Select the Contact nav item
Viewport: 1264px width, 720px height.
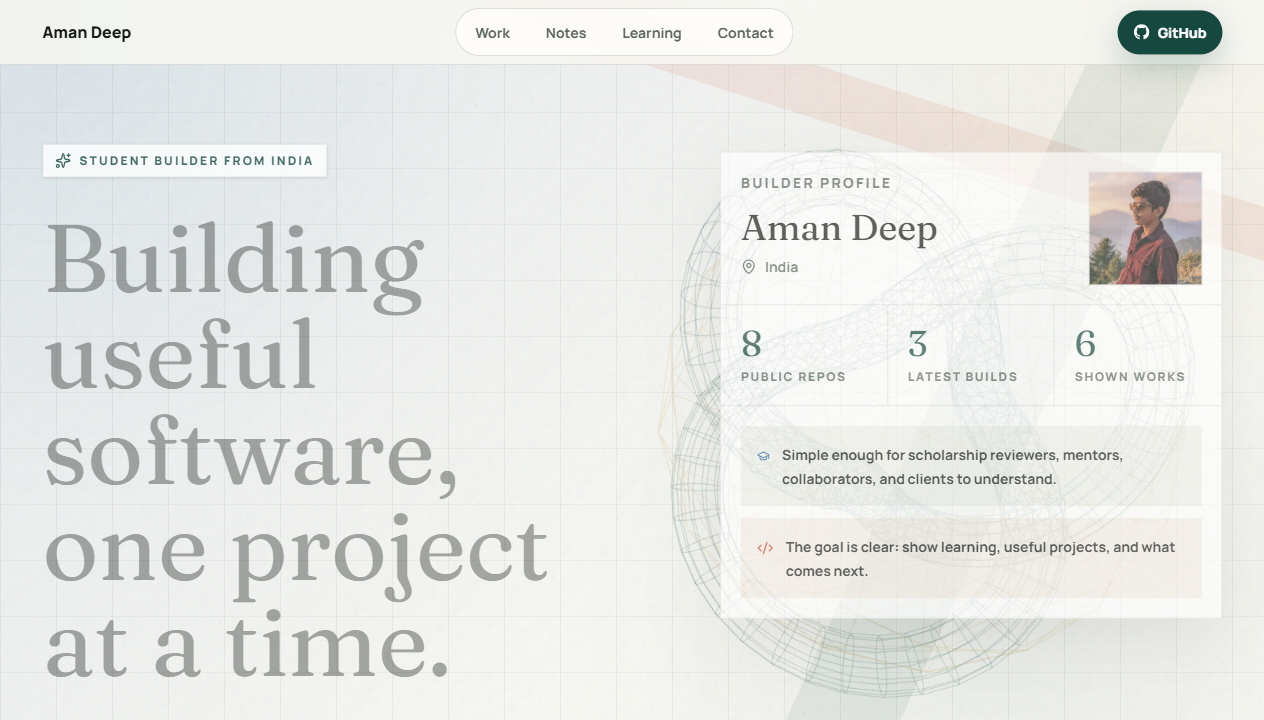pyautogui.click(x=745, y=33)
